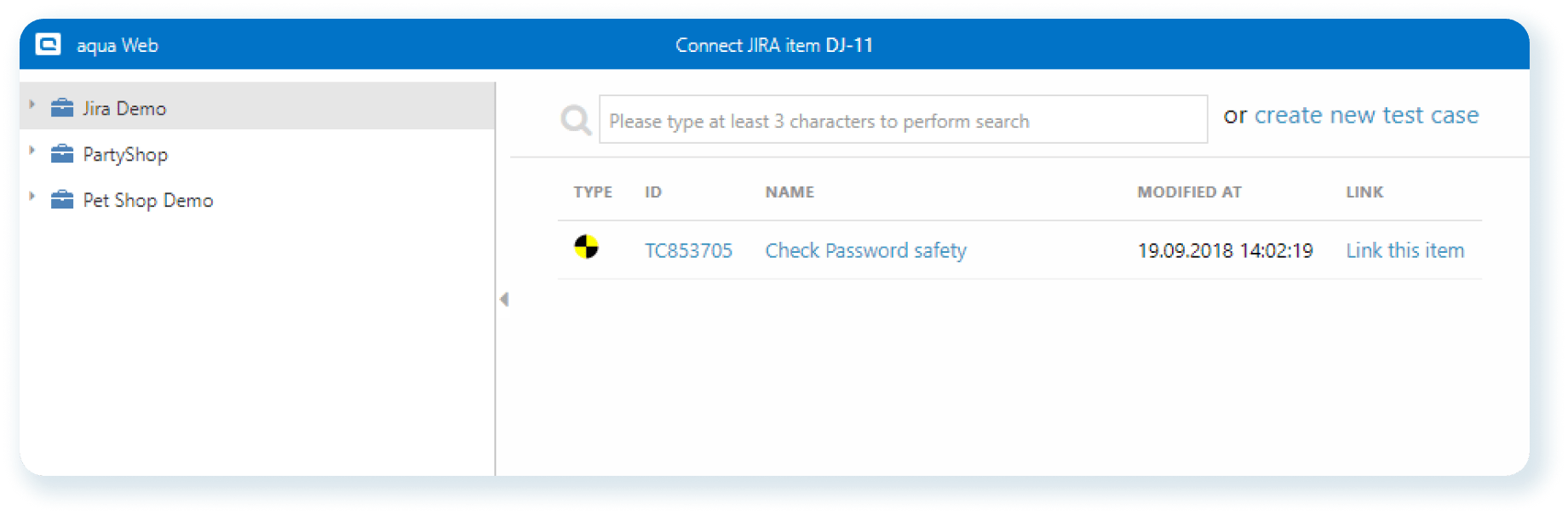Collapse the project sidebar panel
The width and height of the screenshot is (1568, 515).
coord(504,300)
